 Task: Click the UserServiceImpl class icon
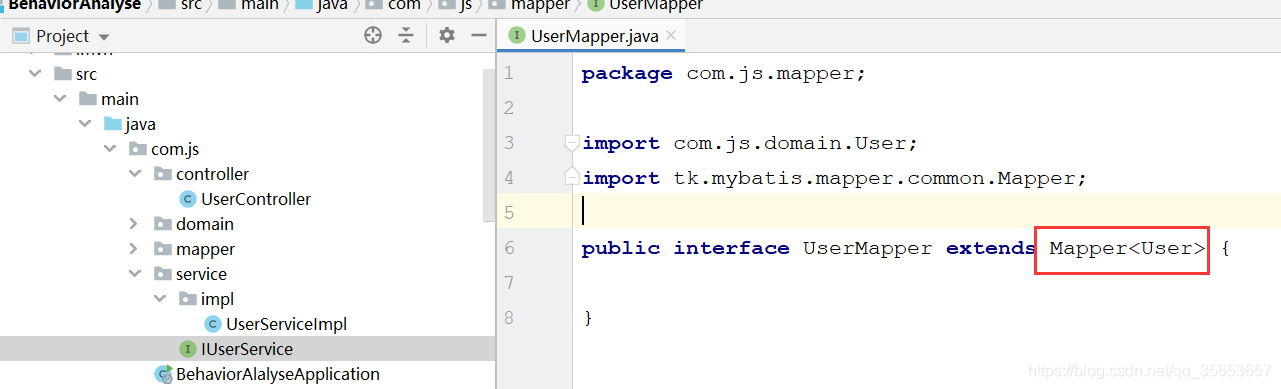point(212,324)
